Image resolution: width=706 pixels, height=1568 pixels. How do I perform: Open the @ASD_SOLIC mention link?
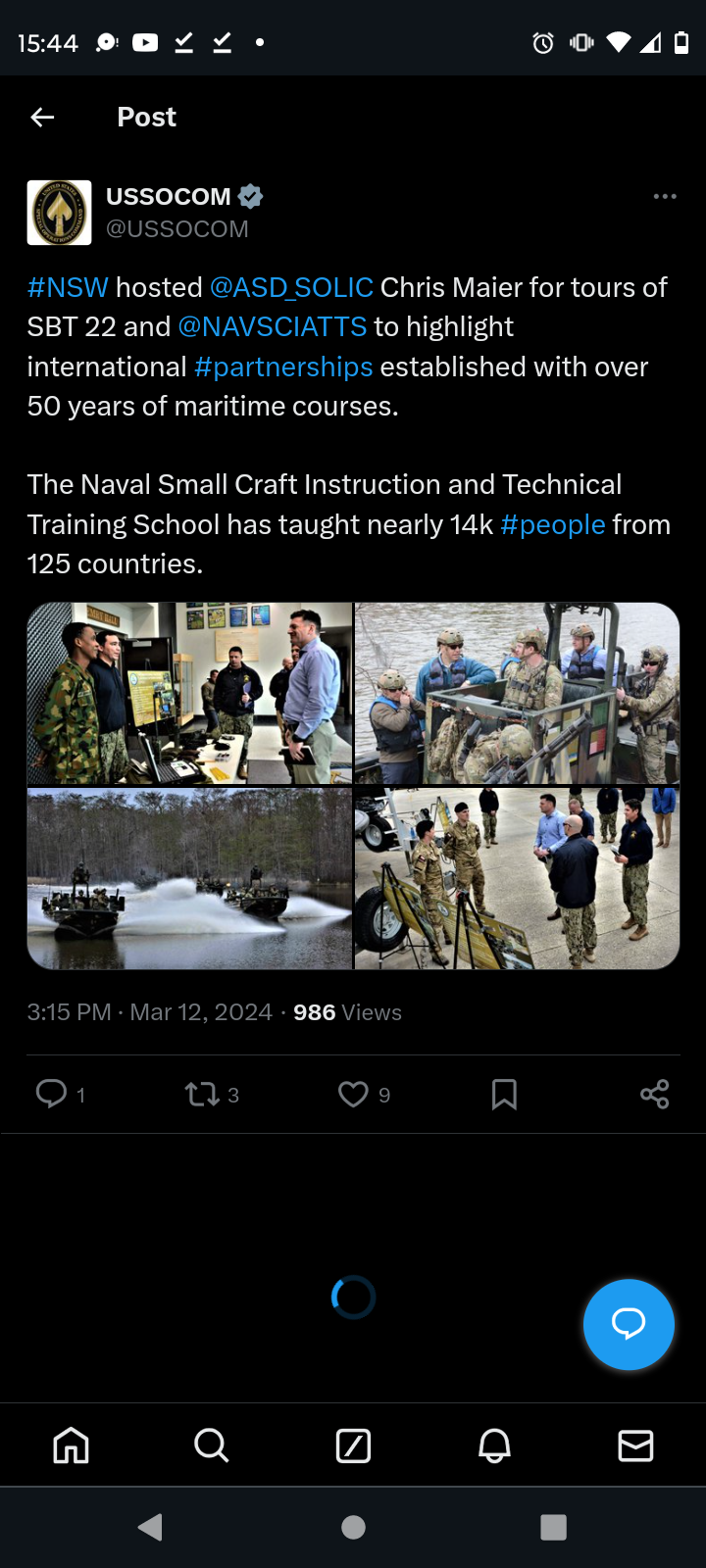pyautogui.click(x=291, y=287)
